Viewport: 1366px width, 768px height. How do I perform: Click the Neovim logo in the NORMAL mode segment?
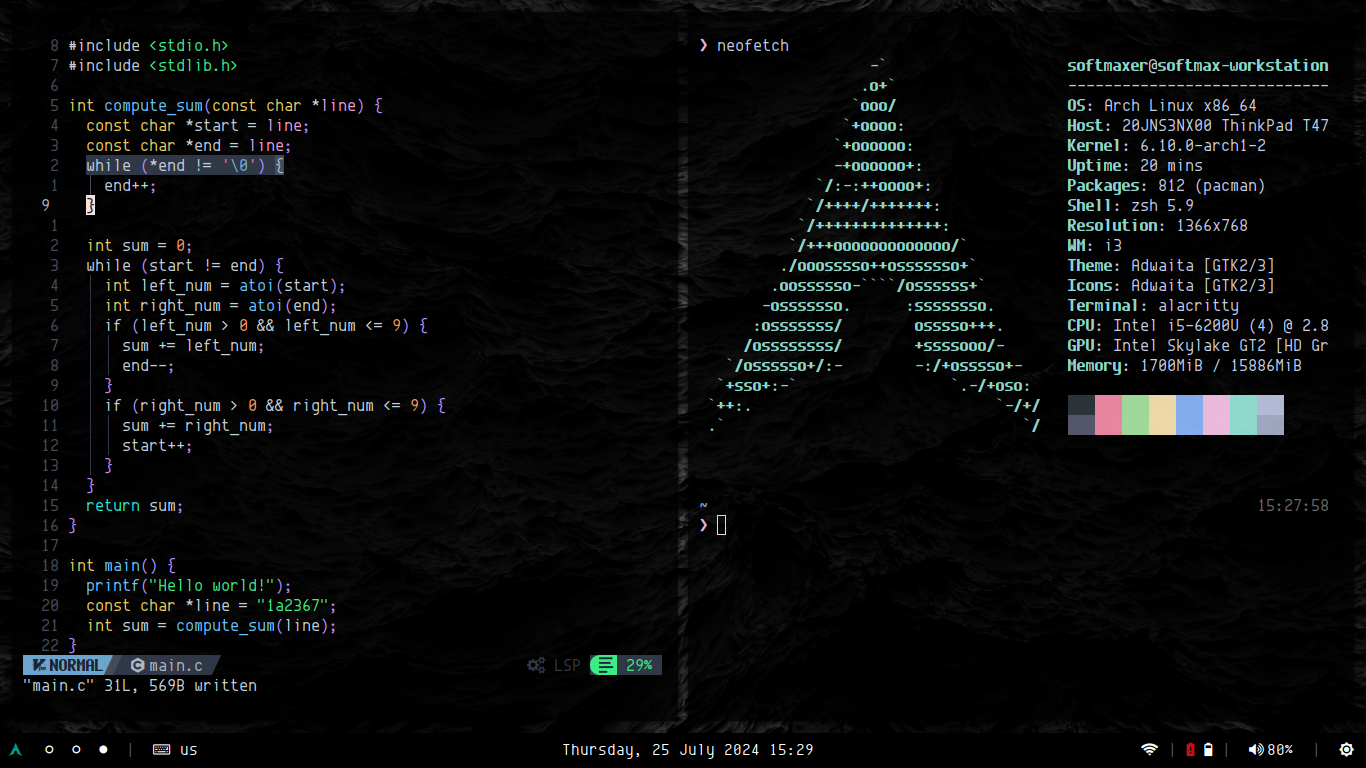coord(40,665)
